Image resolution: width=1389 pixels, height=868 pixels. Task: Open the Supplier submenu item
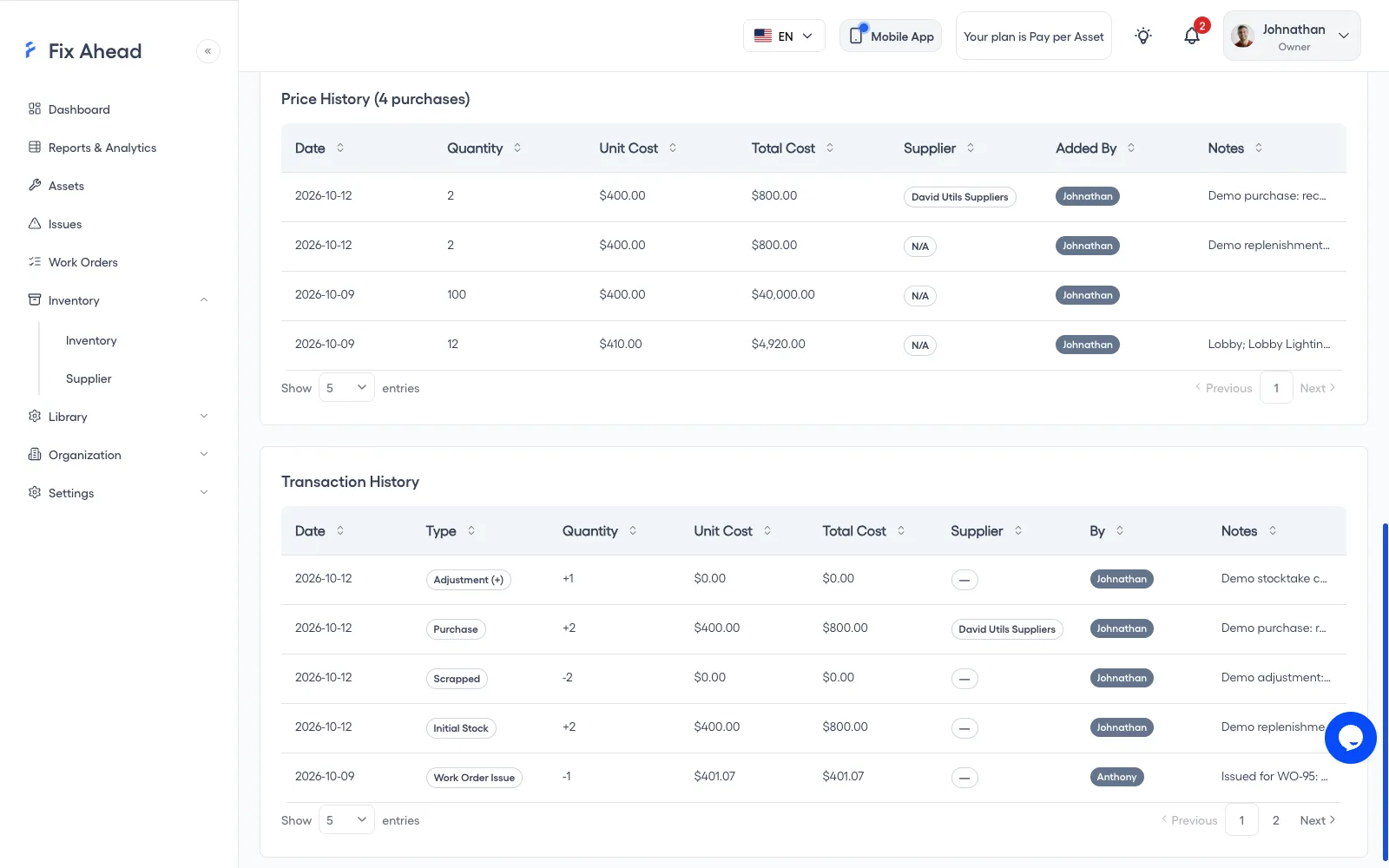(89, 378)
